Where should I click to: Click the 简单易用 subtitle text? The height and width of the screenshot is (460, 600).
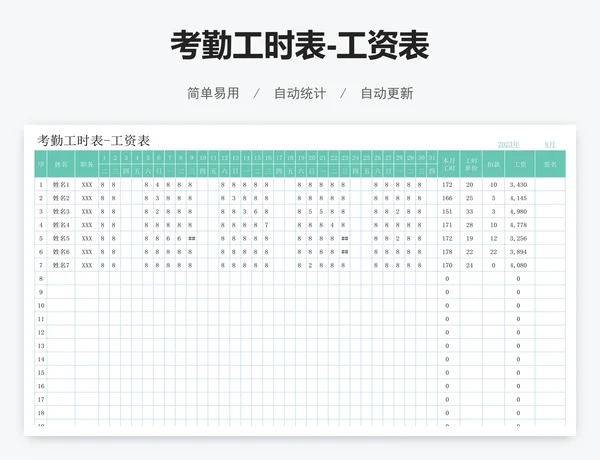tap(213, 93)
